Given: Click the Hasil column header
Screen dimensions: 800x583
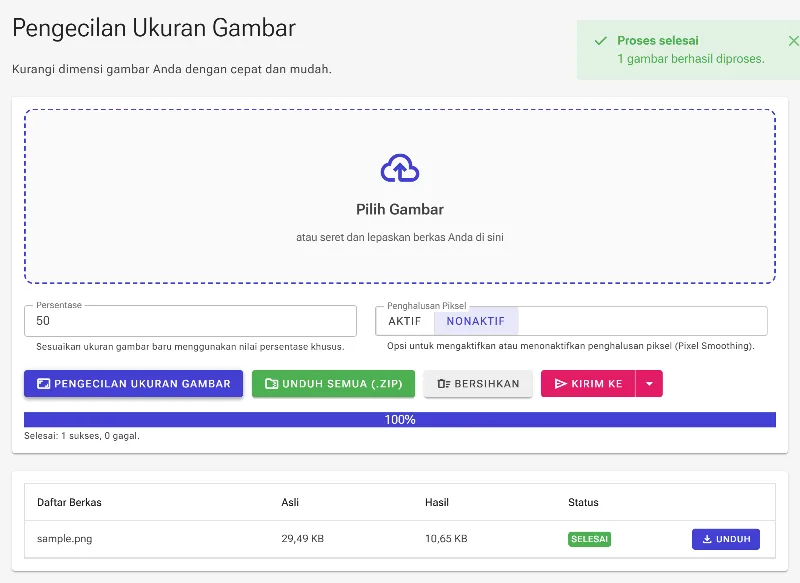Looking at the screenshot, I should click(437, 502).
